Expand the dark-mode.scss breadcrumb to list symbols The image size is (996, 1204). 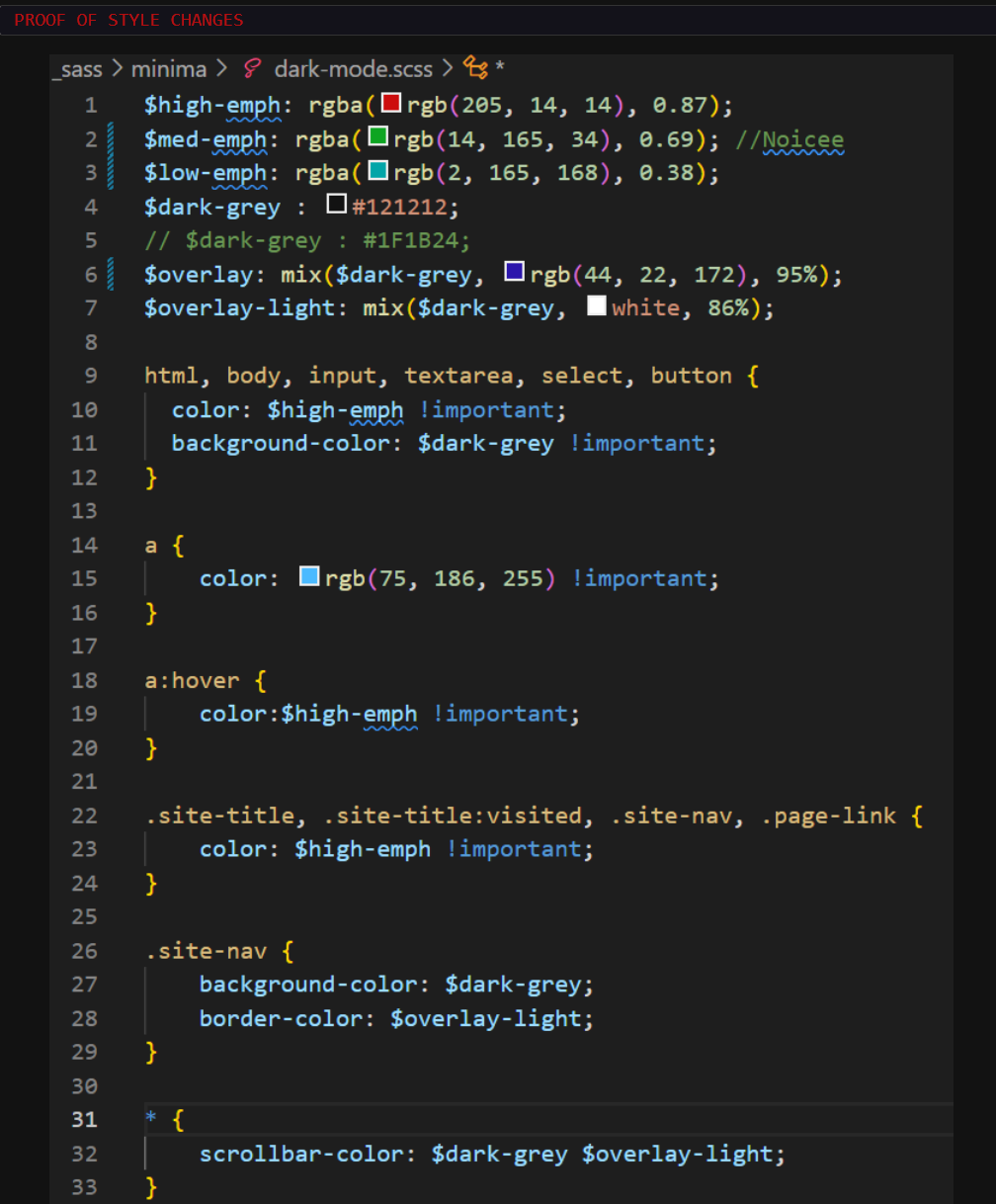point(354,68)
